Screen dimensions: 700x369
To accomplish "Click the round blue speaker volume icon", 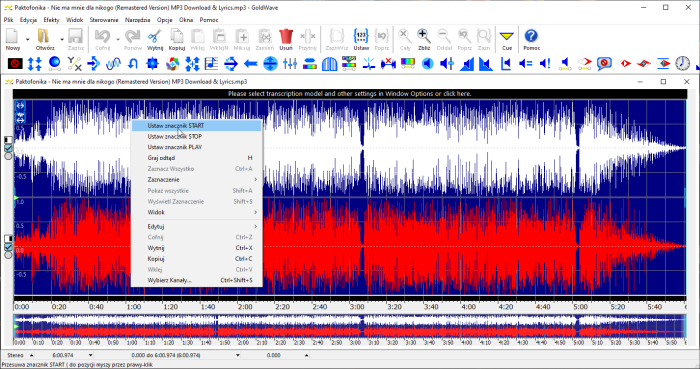I will (x=428, y=64).
